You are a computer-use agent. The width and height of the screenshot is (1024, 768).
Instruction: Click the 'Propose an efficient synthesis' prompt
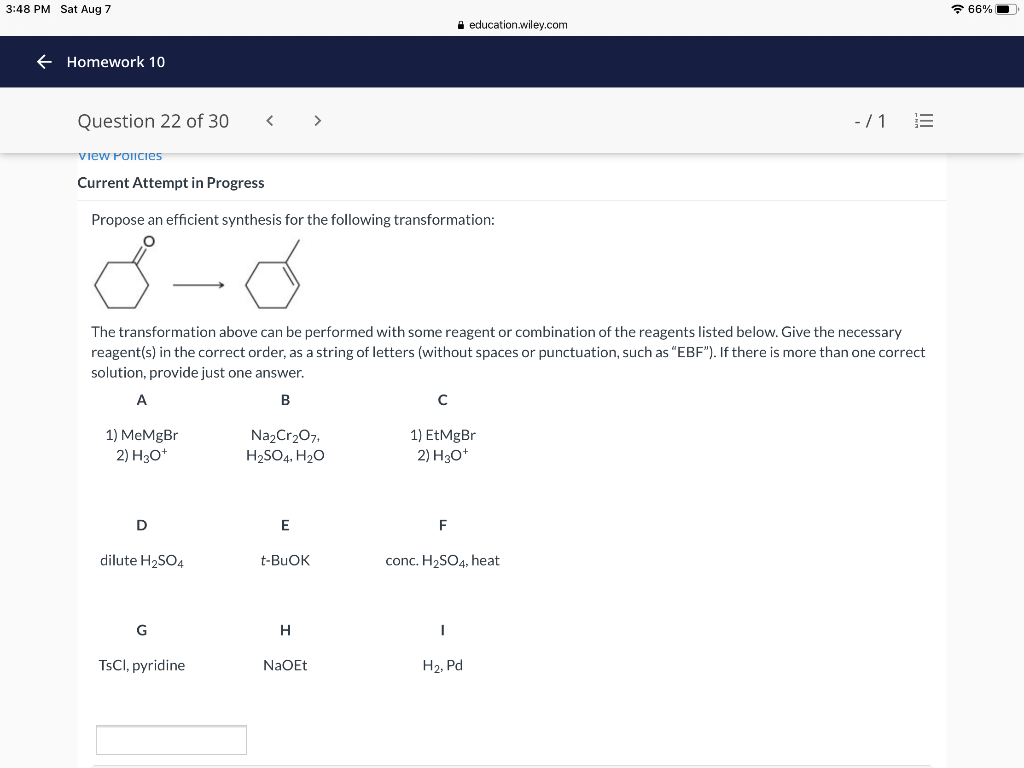pos(293,220)
